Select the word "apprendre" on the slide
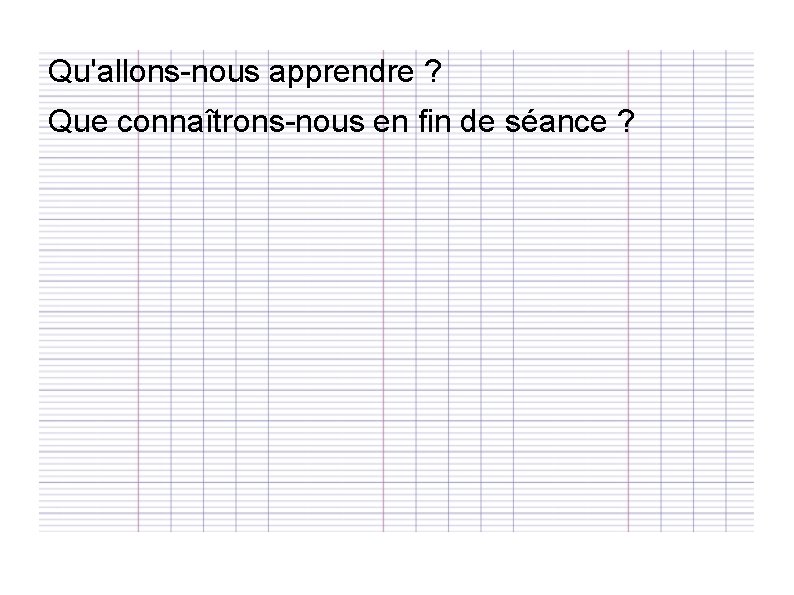 (x=341, y=74)
